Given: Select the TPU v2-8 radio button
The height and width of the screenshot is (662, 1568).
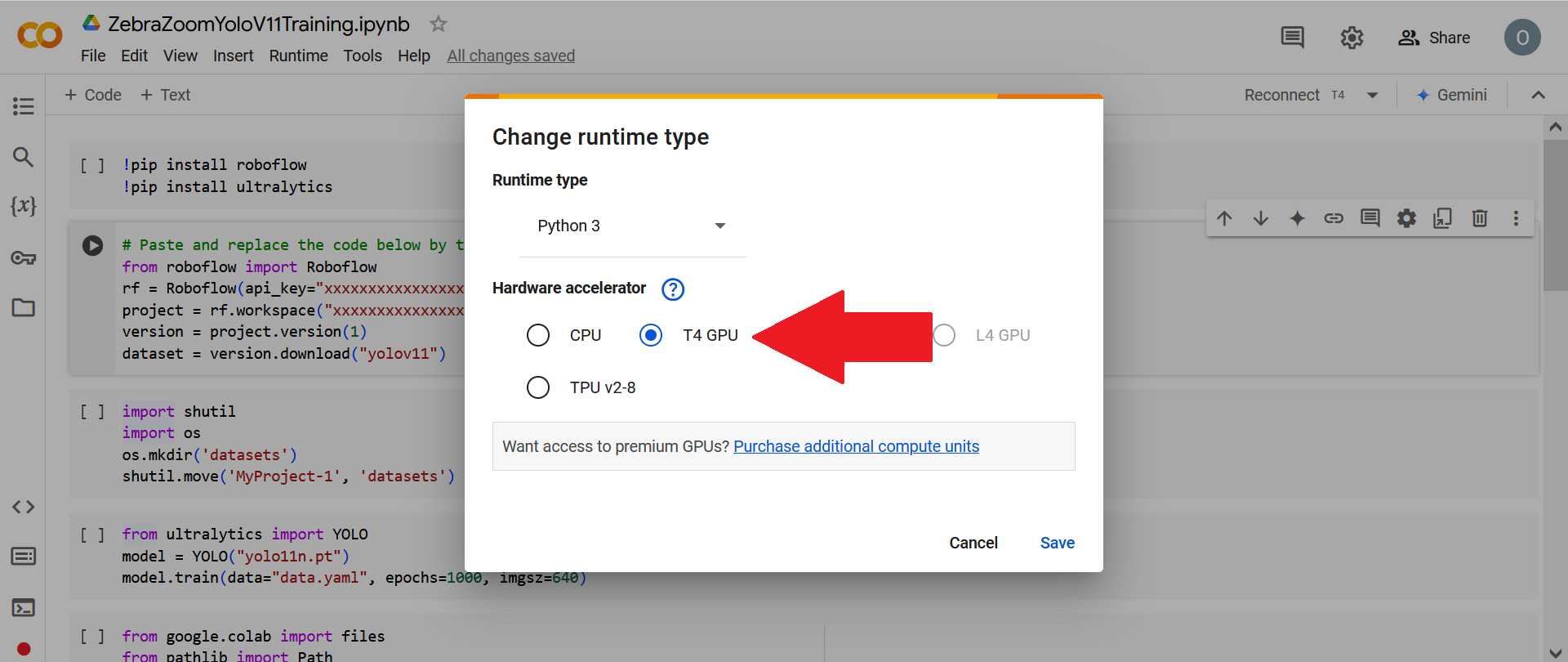Looking at the screenshot, I should pyautogui.click(x=538, y=387).
